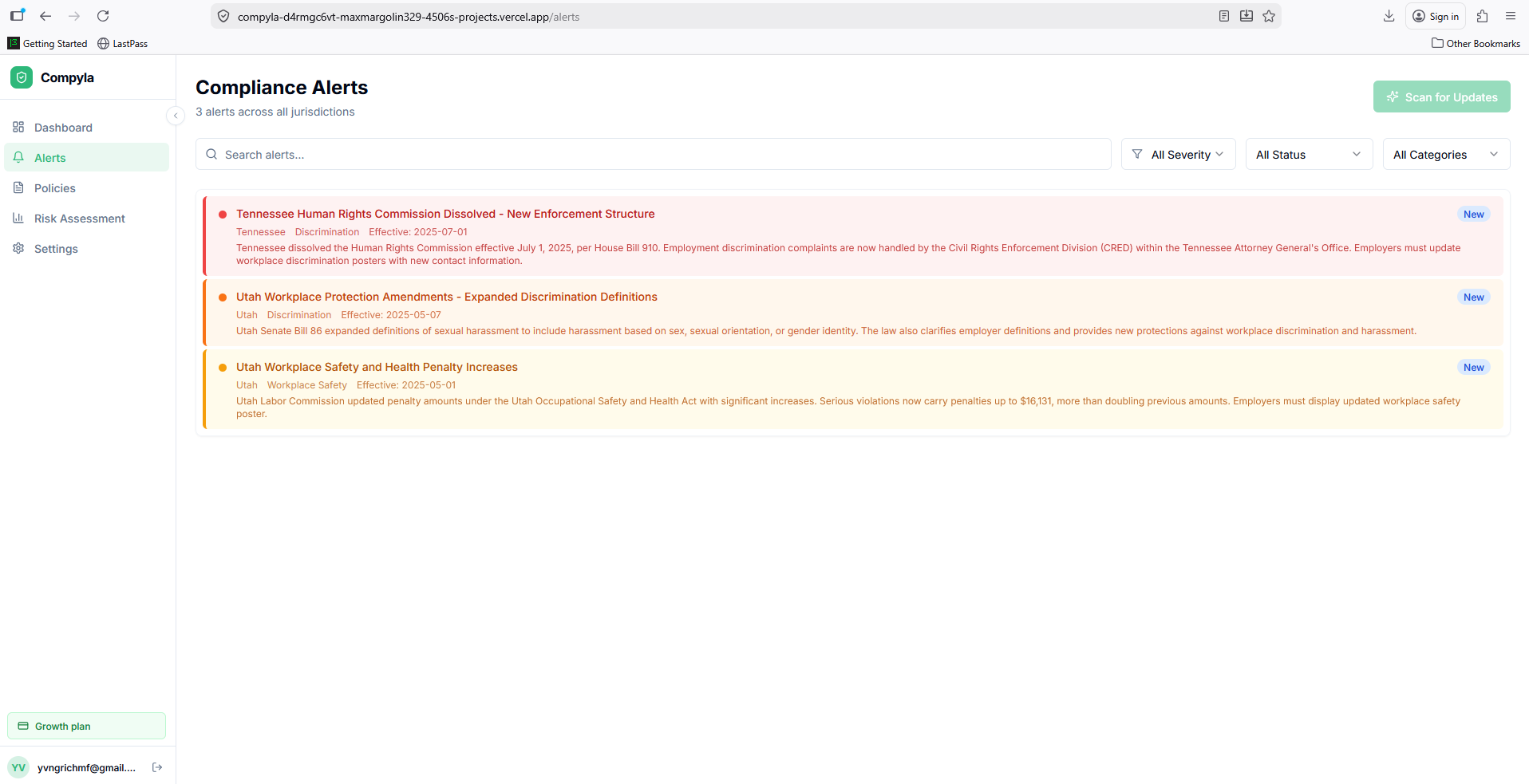Open Policies from the sidebar

point(86,188)
